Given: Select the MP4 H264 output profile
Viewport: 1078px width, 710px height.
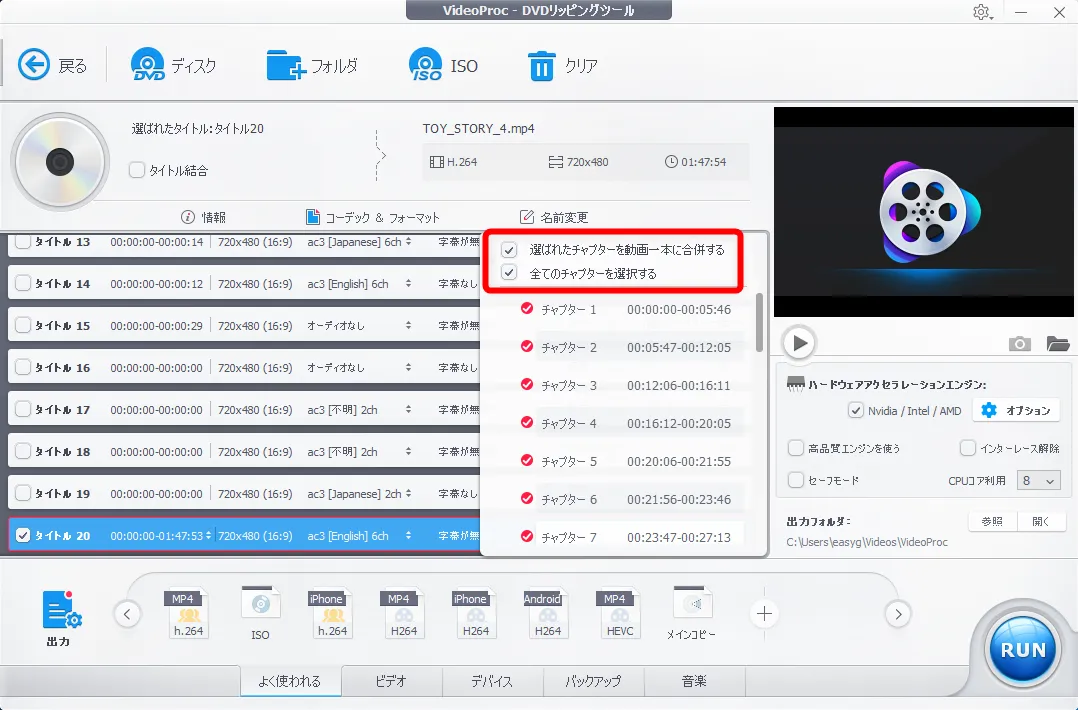Looking at the screenshot, I should coord(404,612).
